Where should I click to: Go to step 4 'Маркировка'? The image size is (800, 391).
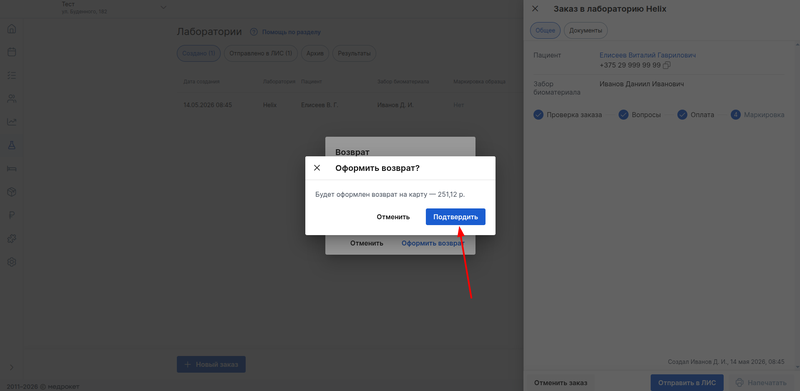click(x=758, y=115)
